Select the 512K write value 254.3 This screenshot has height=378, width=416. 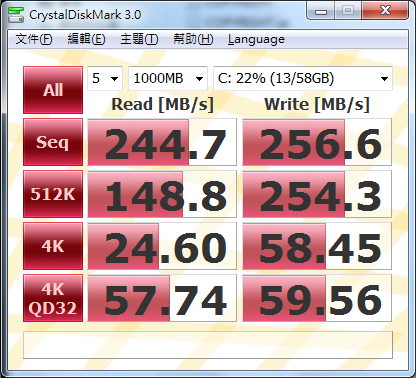317,194
